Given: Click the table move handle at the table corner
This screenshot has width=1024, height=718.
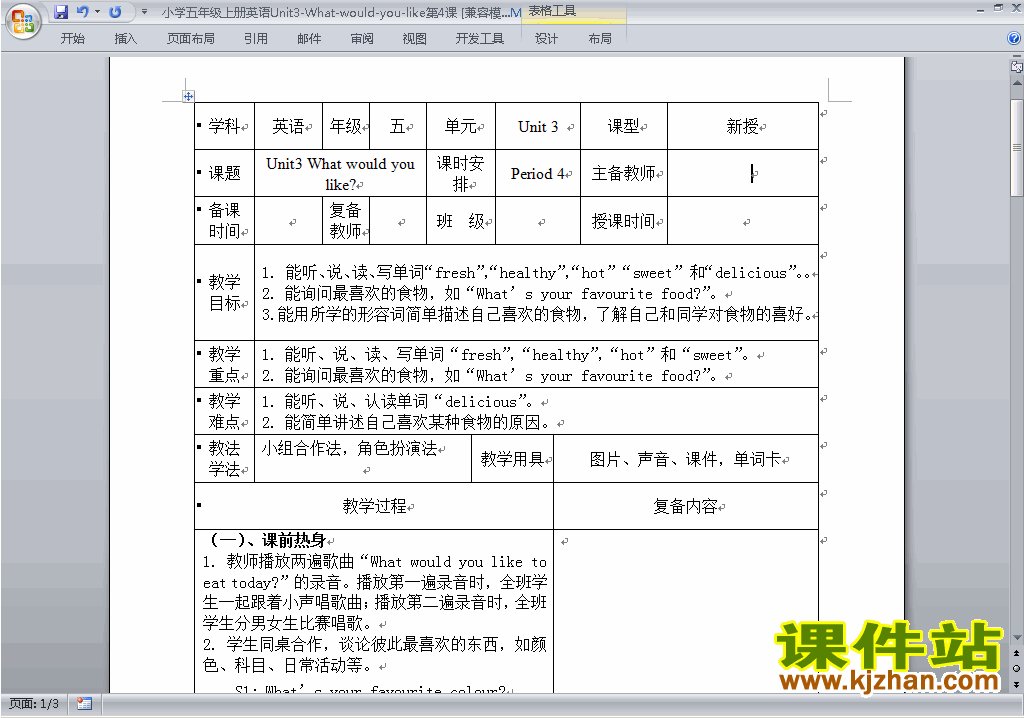Looking at the screenshot, I should (x=188, y=96).
